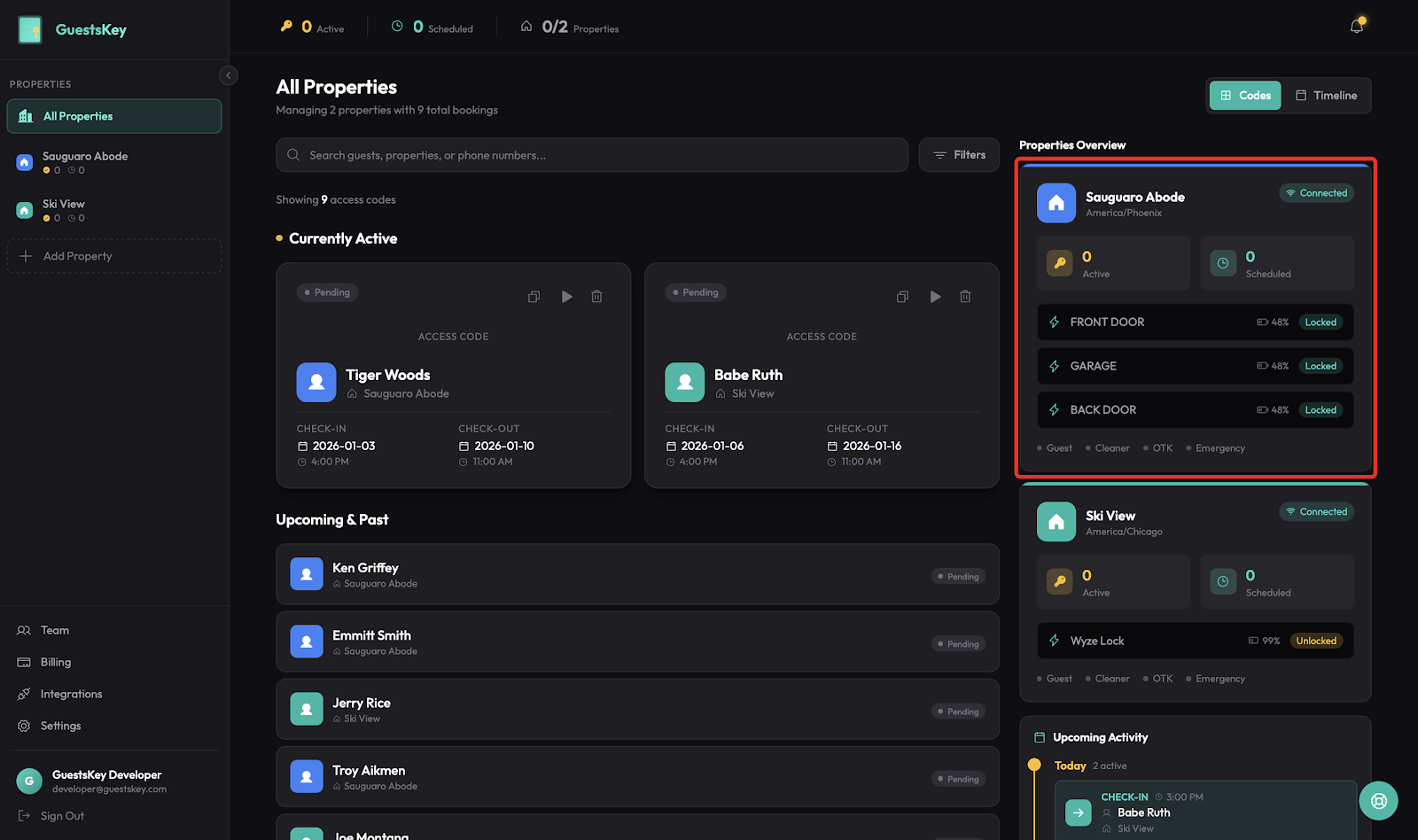Copy the Tiger Woods access code

534,296
